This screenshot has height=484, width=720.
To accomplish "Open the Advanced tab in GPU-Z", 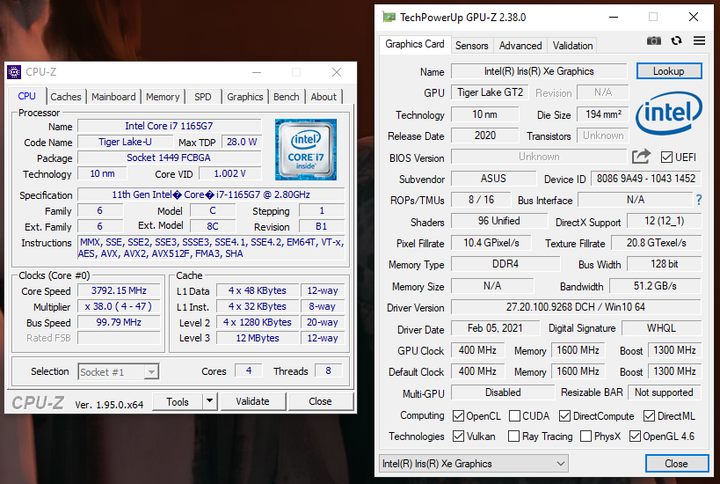I will [520, 45].
